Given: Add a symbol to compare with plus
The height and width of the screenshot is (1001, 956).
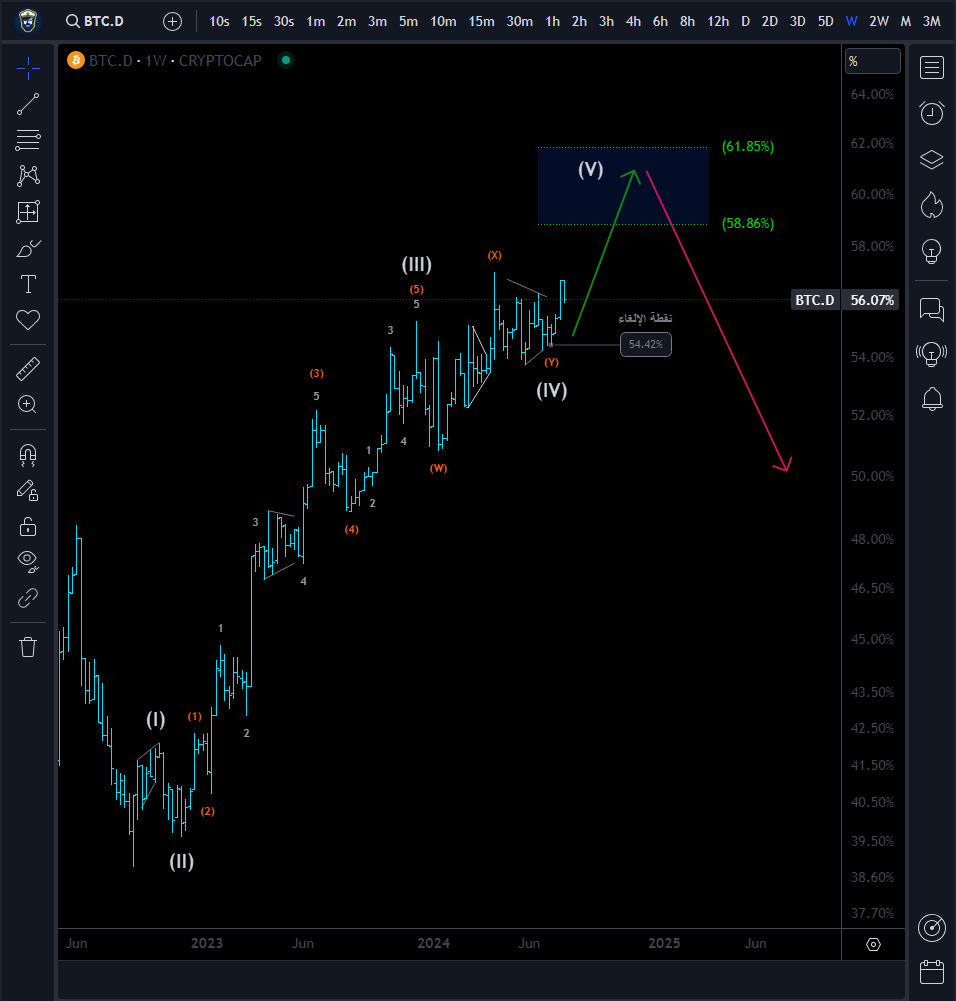Looking at the screenshot, I should 172,22.
